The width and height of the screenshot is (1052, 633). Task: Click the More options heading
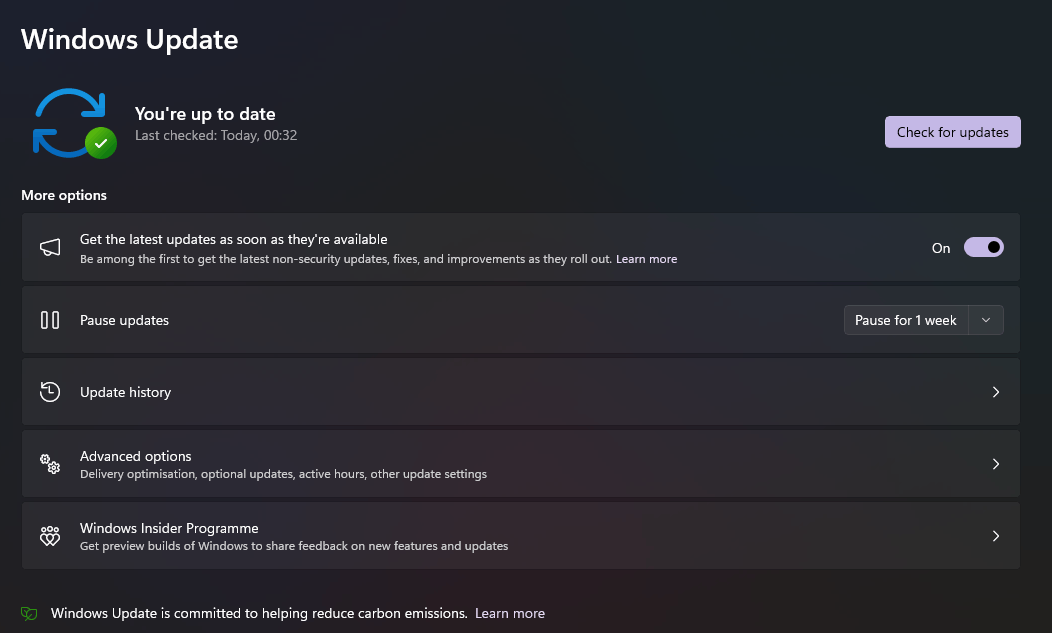pyautogui.click(x=64, y=195)
